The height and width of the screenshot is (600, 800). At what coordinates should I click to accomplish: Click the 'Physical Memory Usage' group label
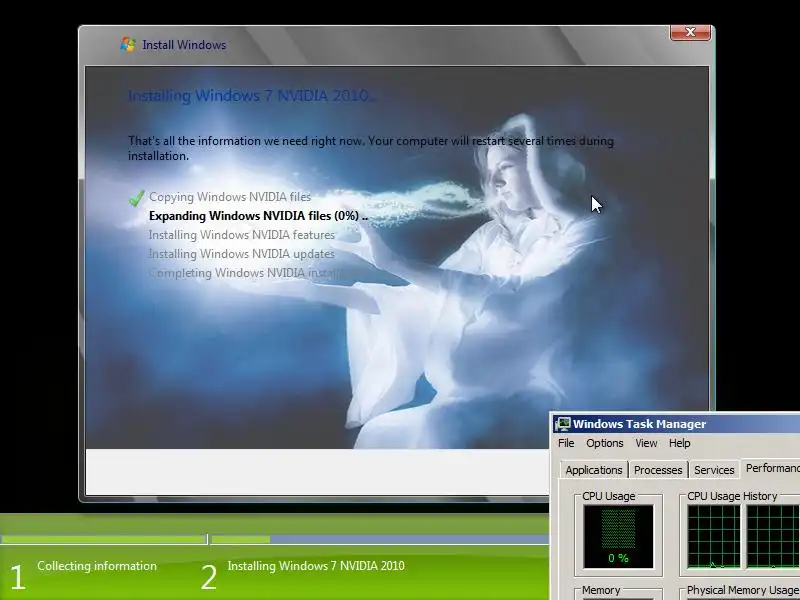(x=742, y=590)
